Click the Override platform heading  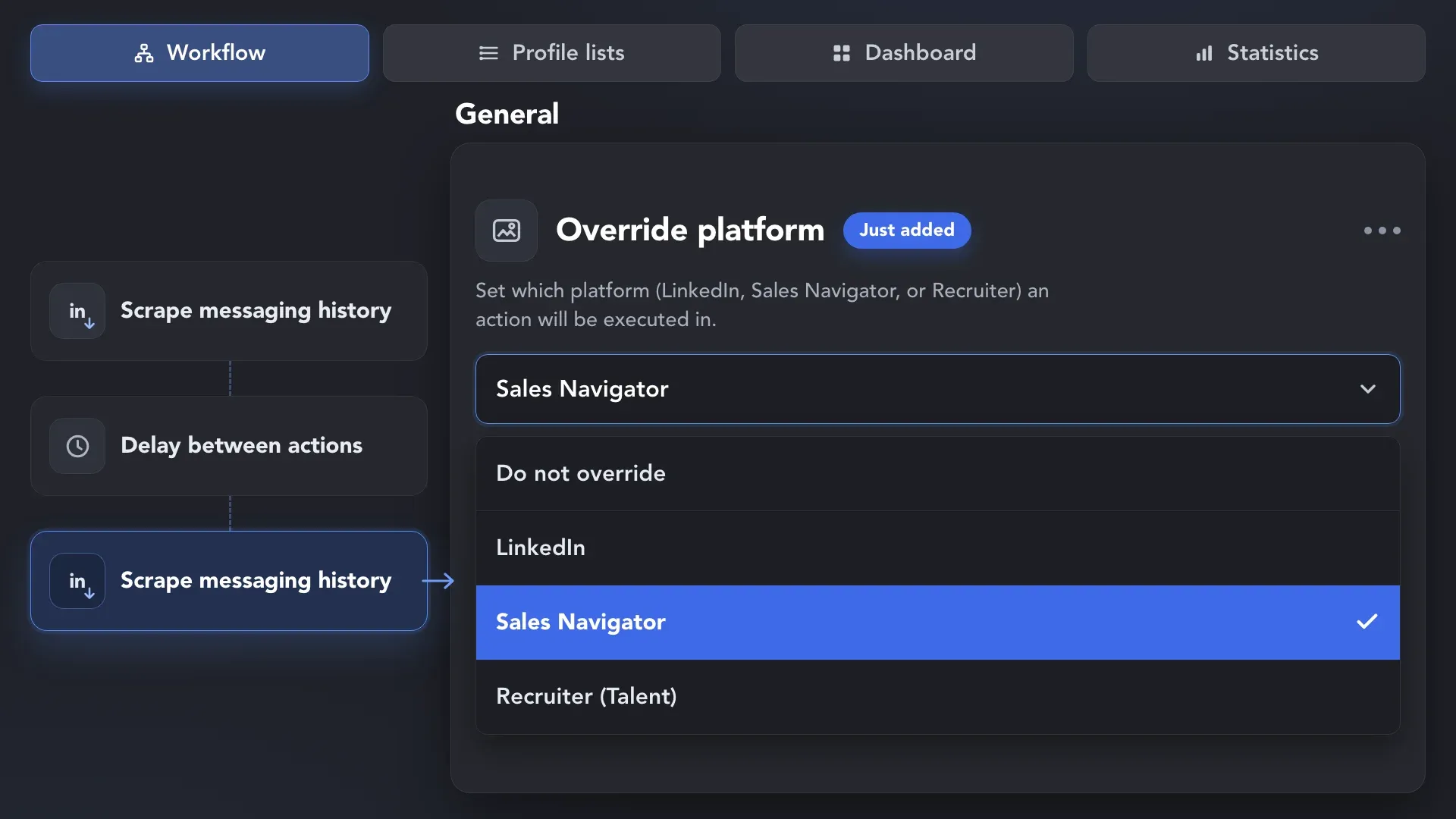click(x=690, y=231)
